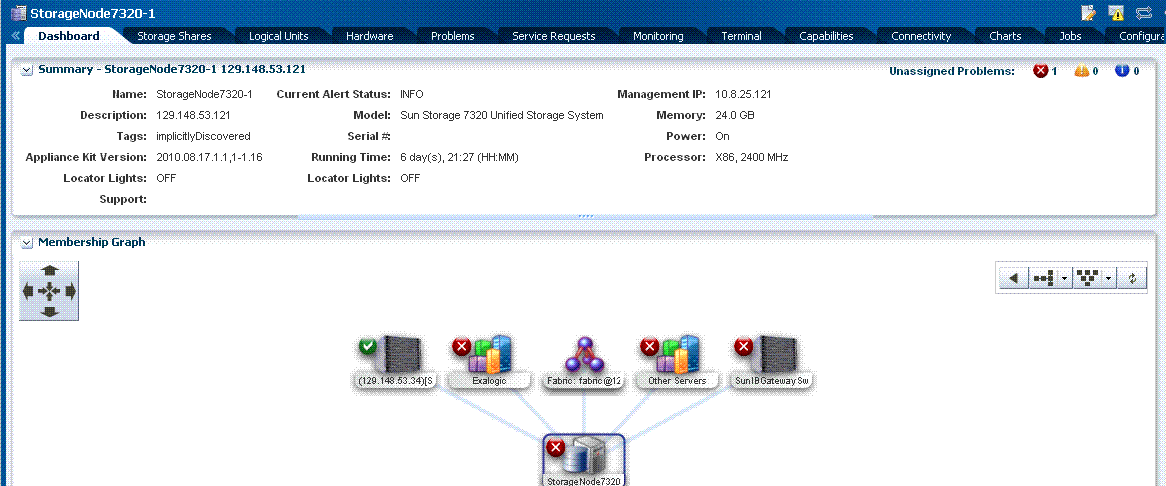Select the (129.148.53.34) server node
Image resolution: width=1166 pixels, height=486 pixels.
pos(396,363)
